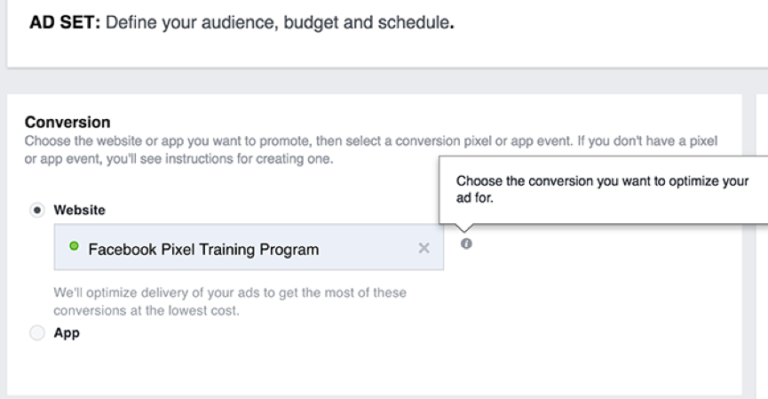The image size is (768, 399).
Task: Click the 'Website' label text
Action: coord(79,210)
